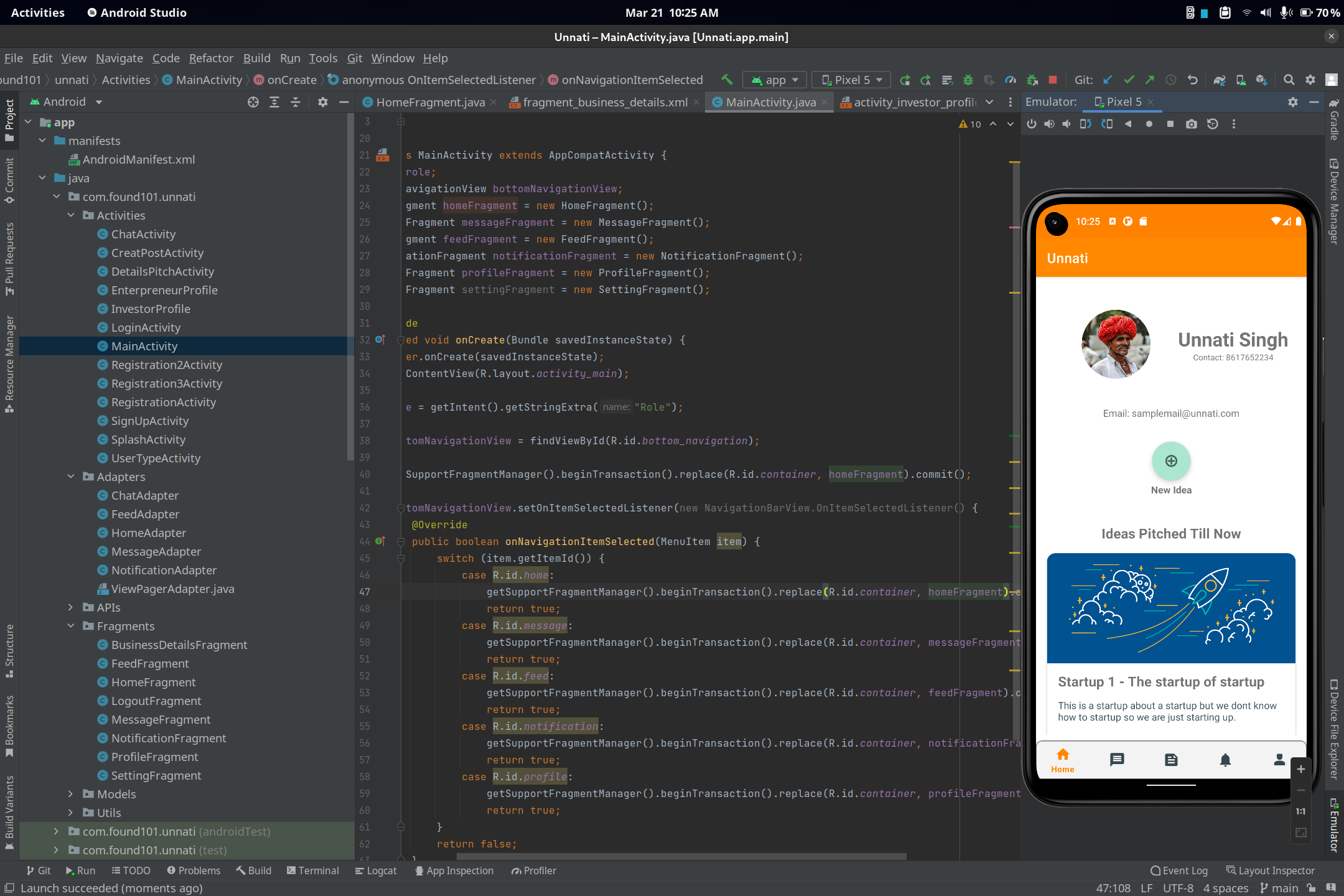Toggle the Structure tool window

[9, 651]
